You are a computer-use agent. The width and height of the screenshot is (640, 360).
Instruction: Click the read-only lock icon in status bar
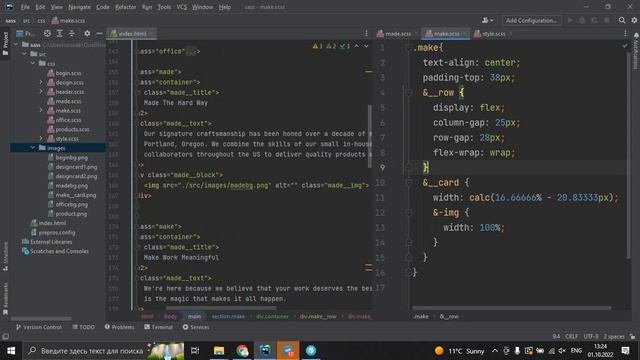(632, 336)
